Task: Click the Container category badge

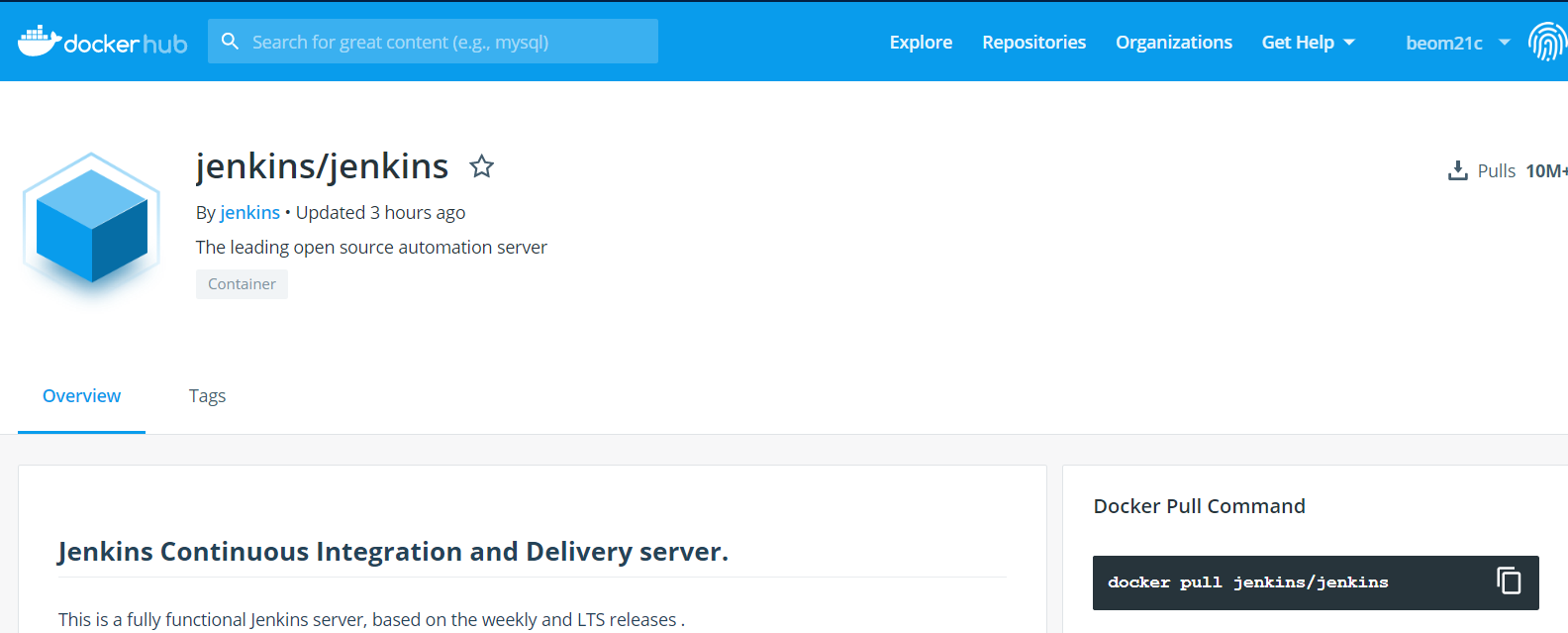Action: (242, 284)
